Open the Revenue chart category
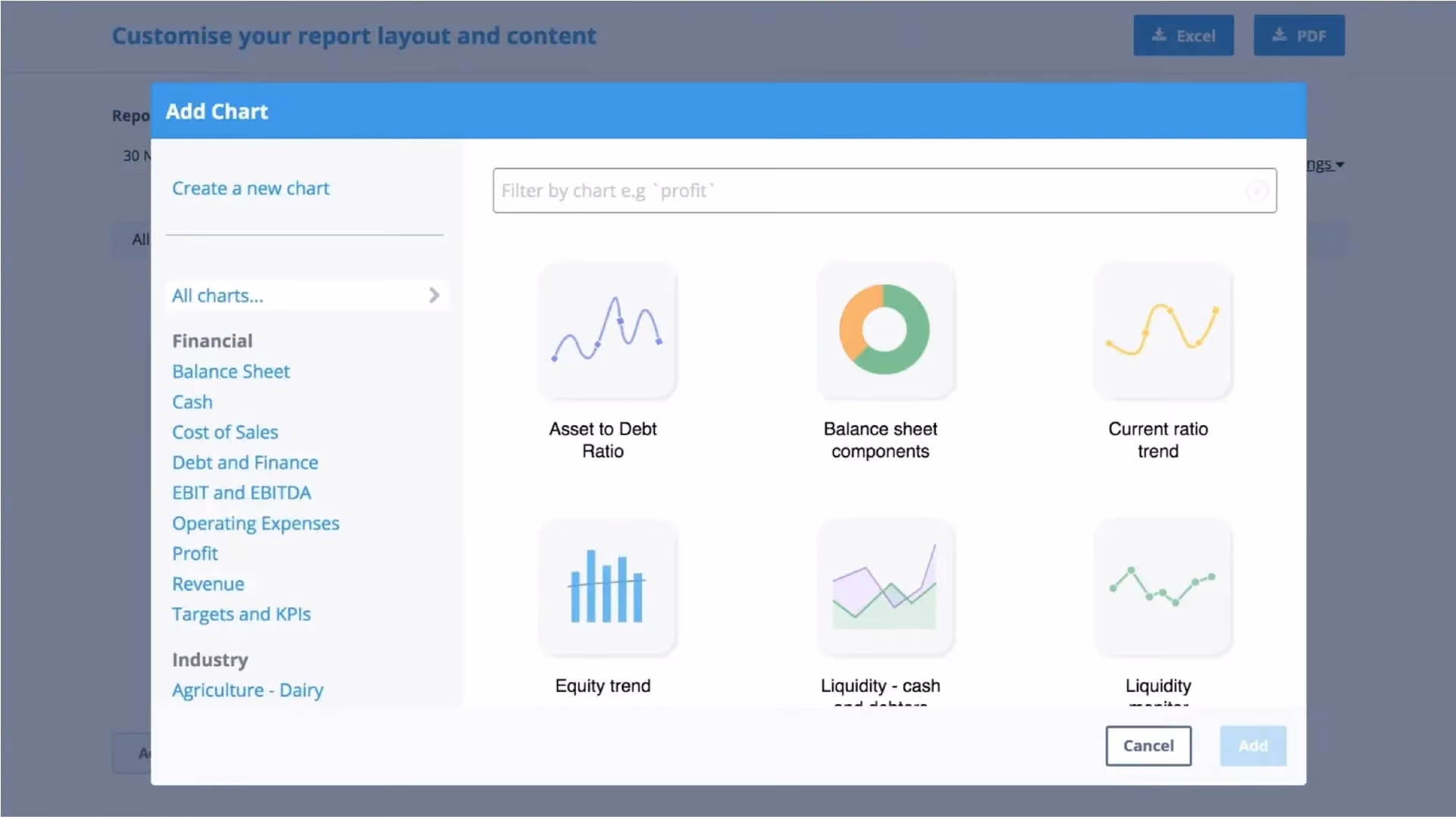 point(208,584)
